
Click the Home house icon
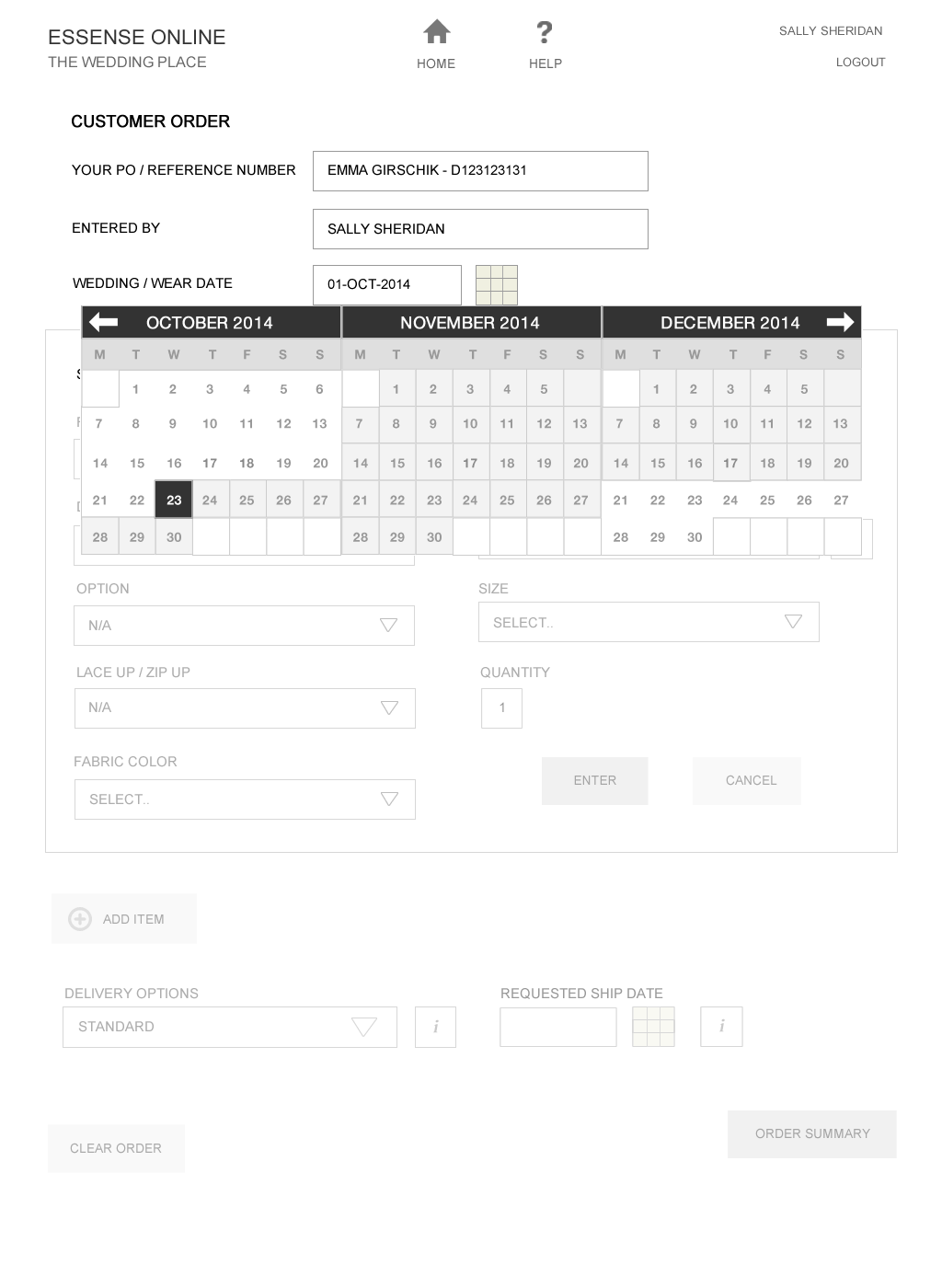pos(436,32)
